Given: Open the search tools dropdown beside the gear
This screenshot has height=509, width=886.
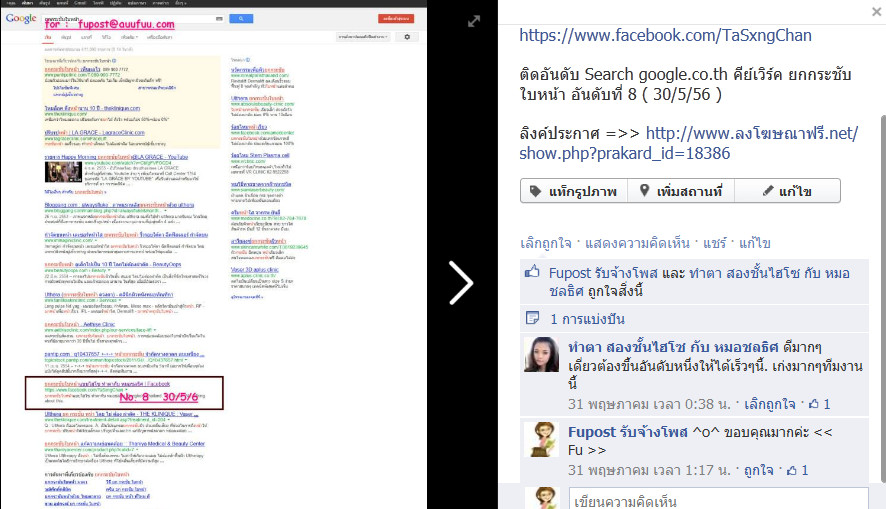Looking at the screenshot, I should tap(363, 37).
